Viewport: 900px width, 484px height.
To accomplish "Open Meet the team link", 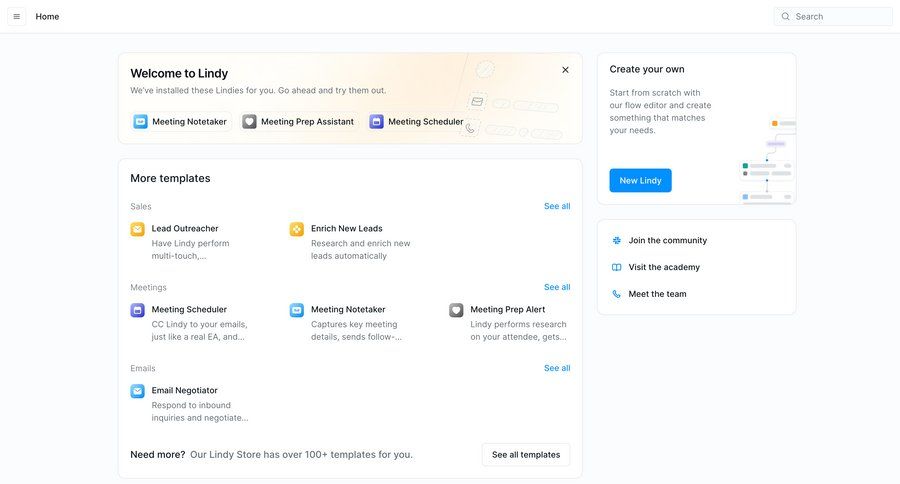I will [x=657, y=294].
